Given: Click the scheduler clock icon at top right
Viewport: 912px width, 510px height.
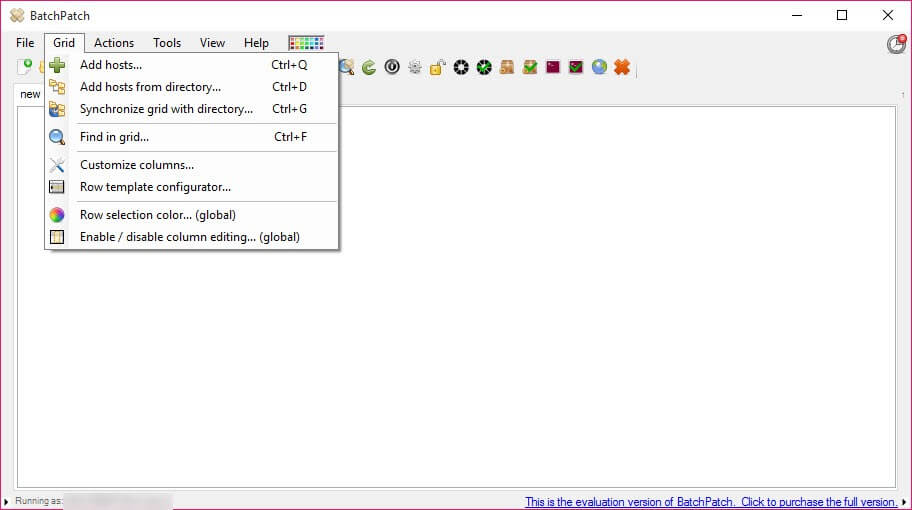Looking at the screenshot, I should tap(896, 44).
